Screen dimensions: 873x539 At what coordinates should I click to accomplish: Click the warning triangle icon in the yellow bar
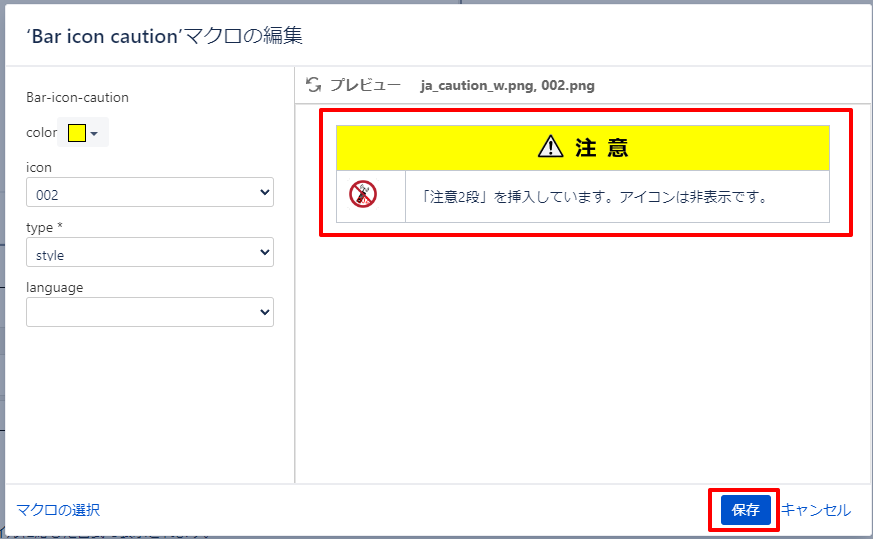551,147
